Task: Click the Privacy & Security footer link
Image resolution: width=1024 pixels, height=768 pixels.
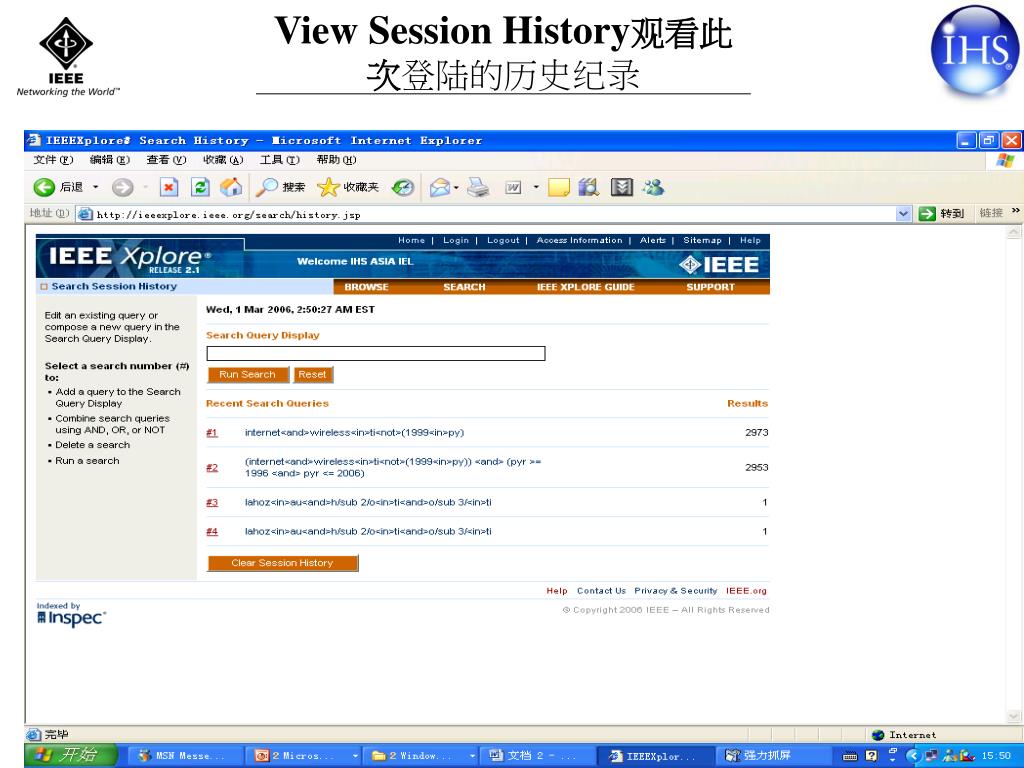Action: point(675,591)
